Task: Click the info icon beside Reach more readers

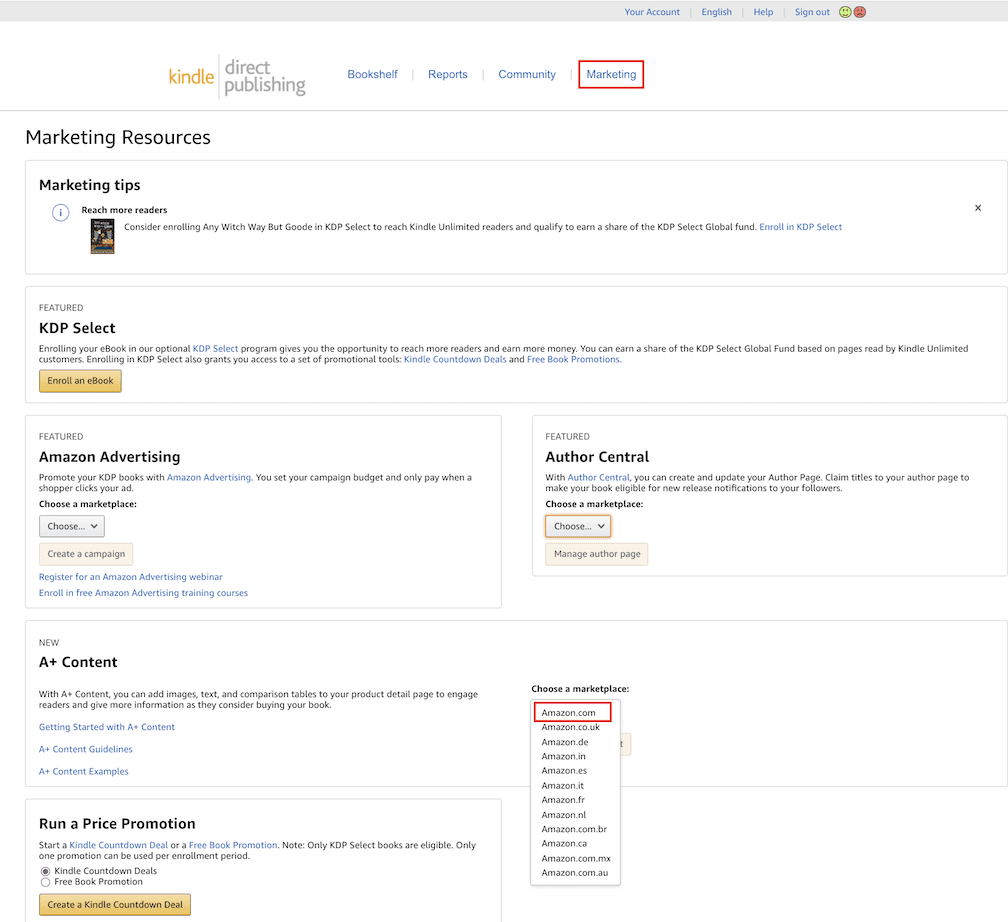Action: 60,212
